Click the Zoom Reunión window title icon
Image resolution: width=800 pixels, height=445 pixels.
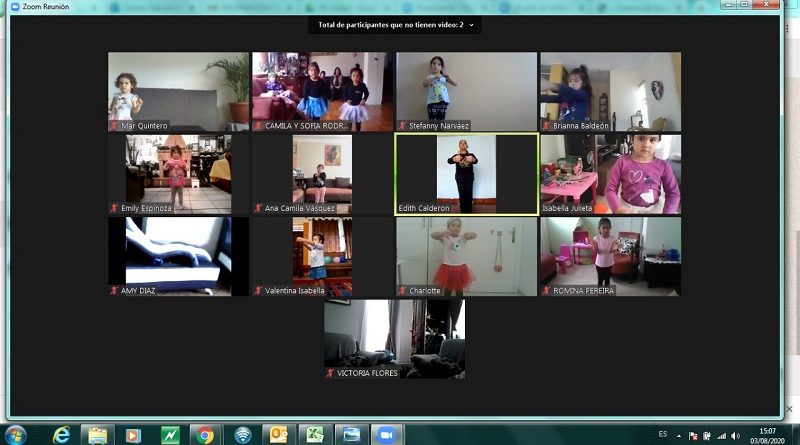coord(8,4)
